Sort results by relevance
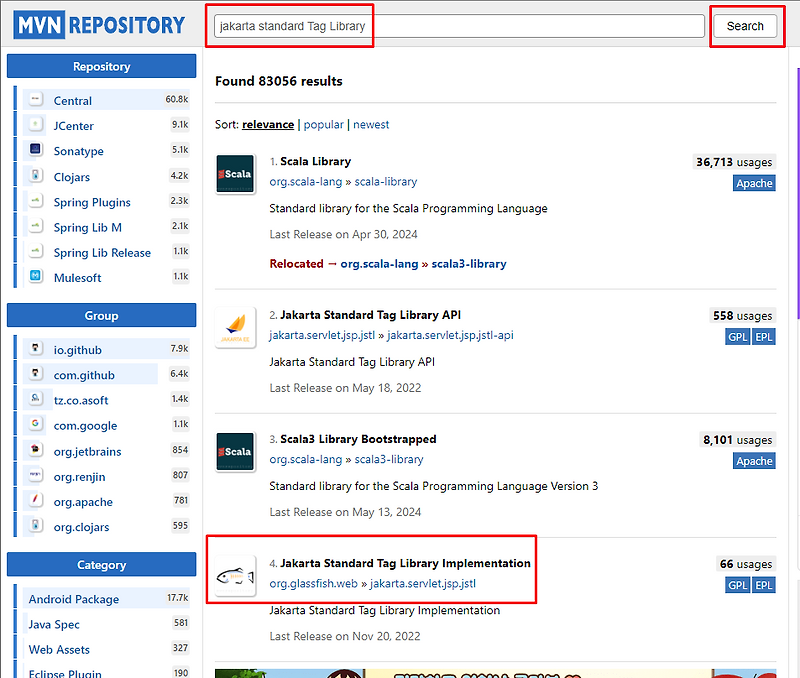Screen dimensions: 800x678 coord(268,124)
